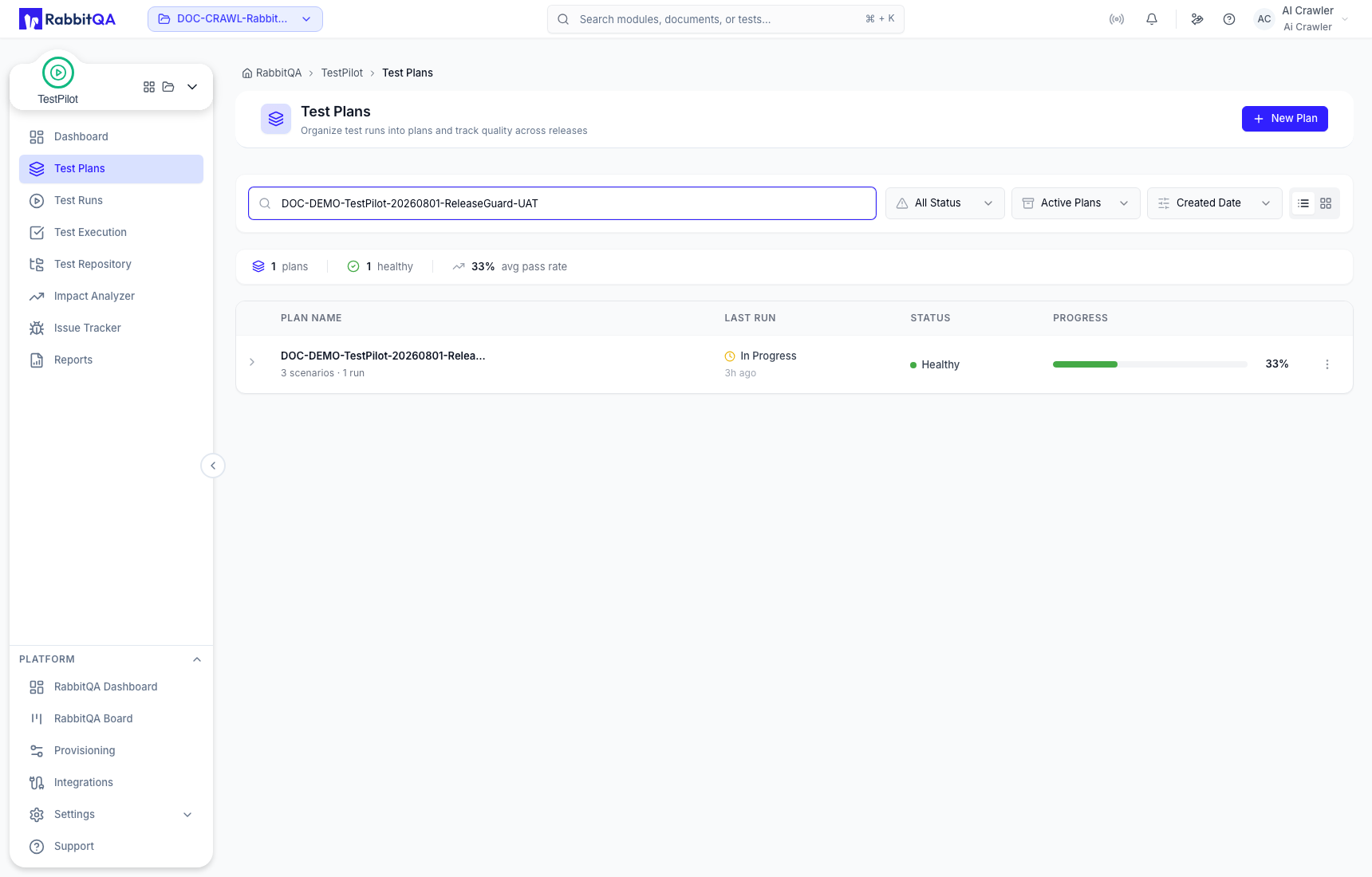Open Test Execution in sidebar
1372x877 pixels.
click(111, 233)
